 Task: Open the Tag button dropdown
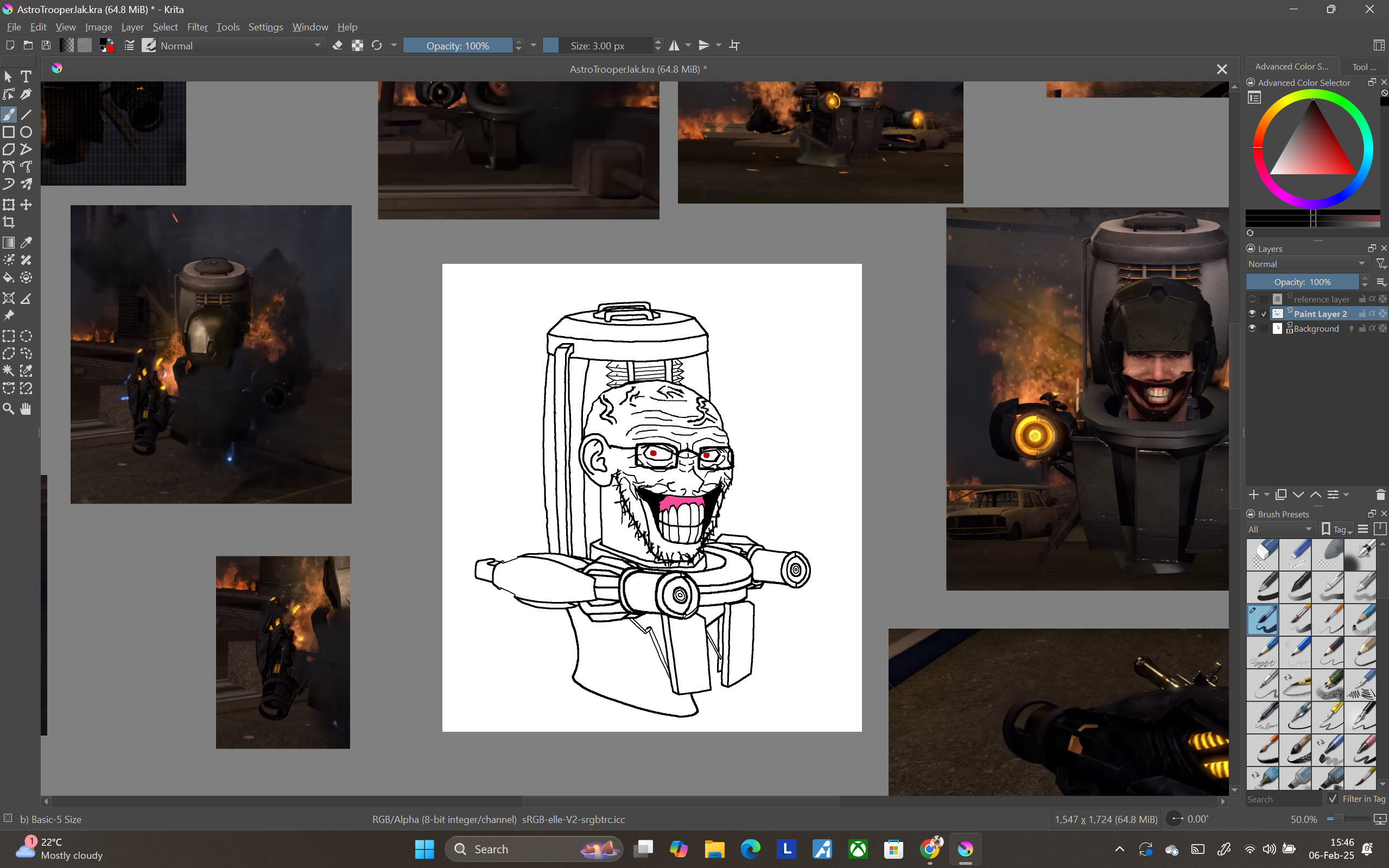[1336, 529]
